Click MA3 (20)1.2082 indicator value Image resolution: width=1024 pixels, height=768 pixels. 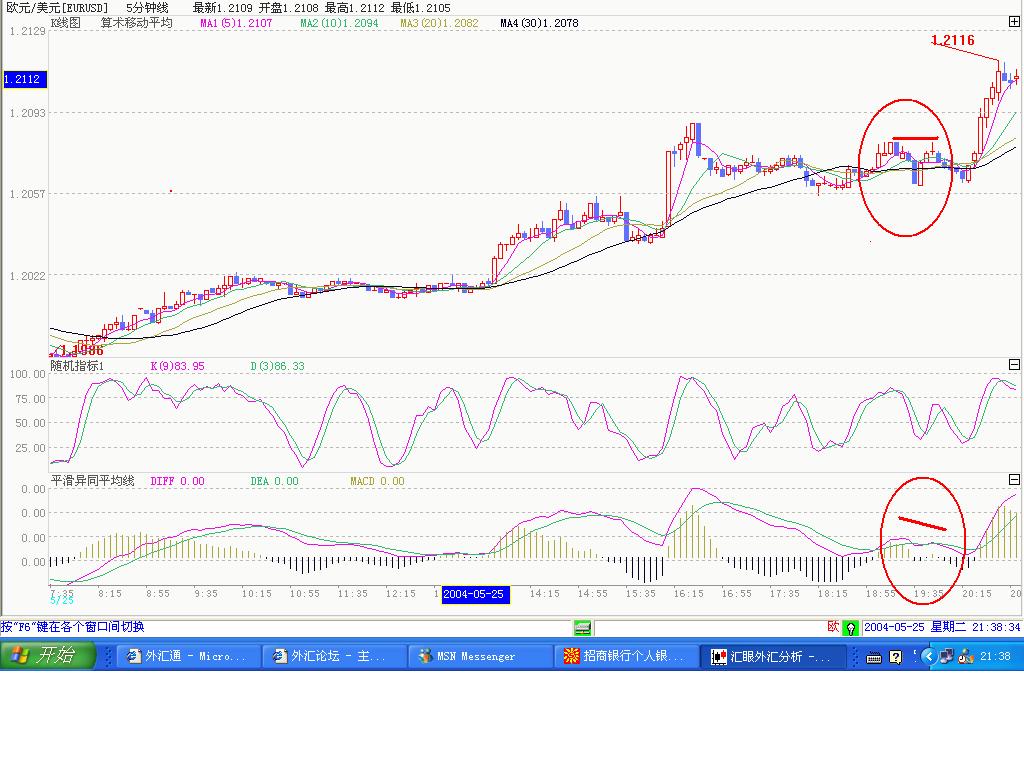tap(440, 23)
